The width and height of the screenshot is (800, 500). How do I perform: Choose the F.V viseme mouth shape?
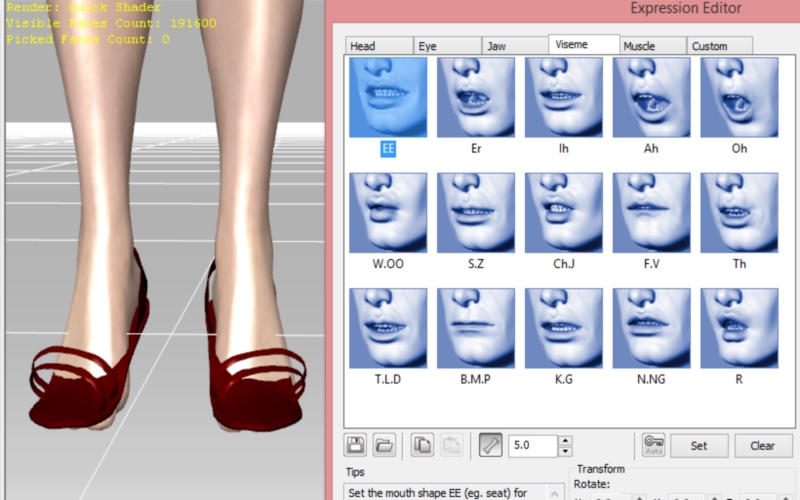click(x=651, y=212)
